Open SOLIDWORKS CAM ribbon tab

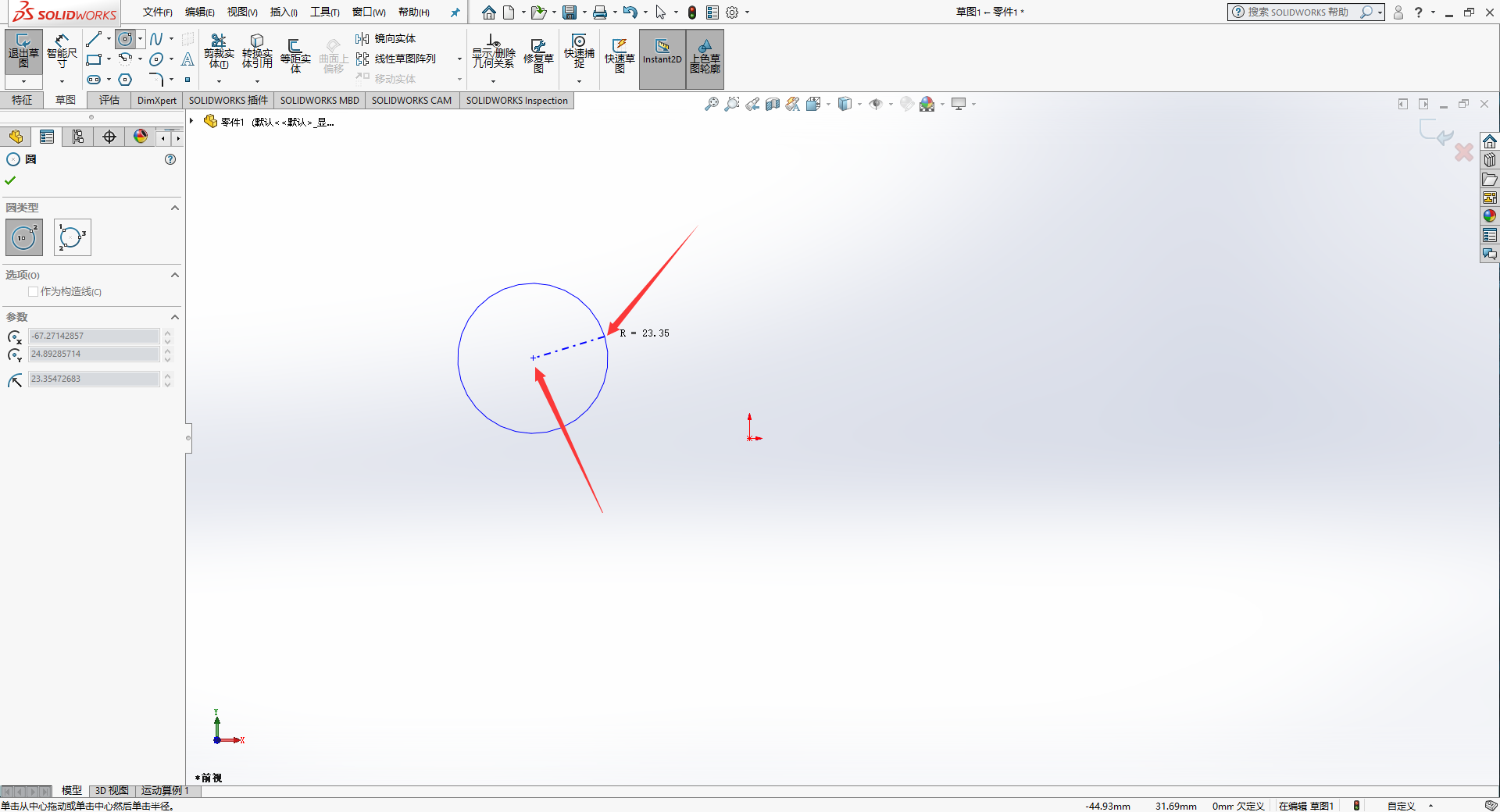(412, 100)
